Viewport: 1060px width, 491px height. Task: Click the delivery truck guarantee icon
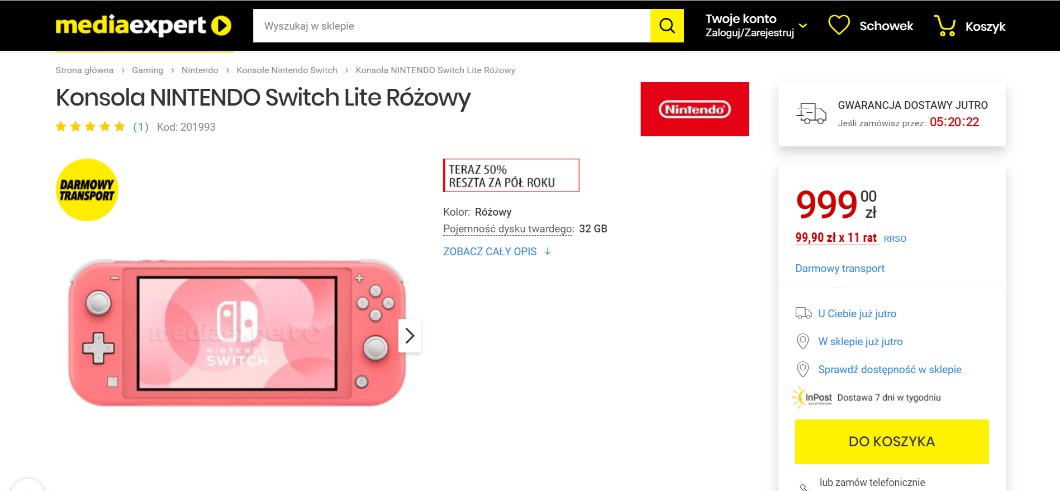(811, 113)
